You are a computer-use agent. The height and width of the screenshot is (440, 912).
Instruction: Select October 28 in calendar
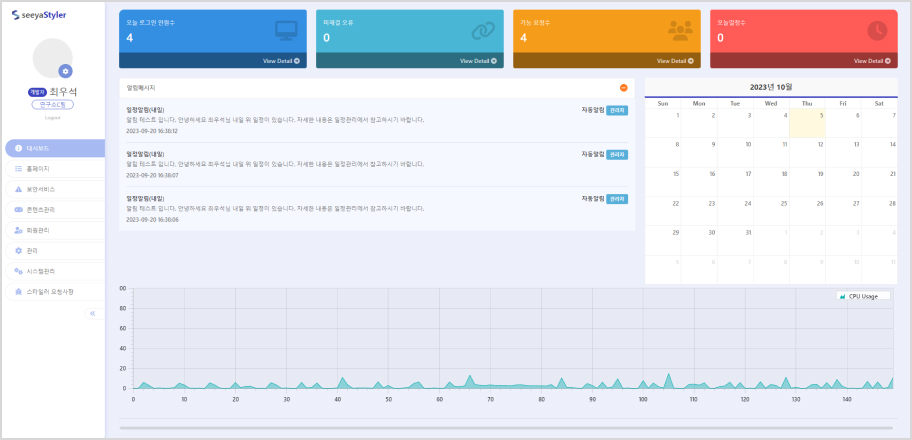pyautogui.click(x=879, y=211)
